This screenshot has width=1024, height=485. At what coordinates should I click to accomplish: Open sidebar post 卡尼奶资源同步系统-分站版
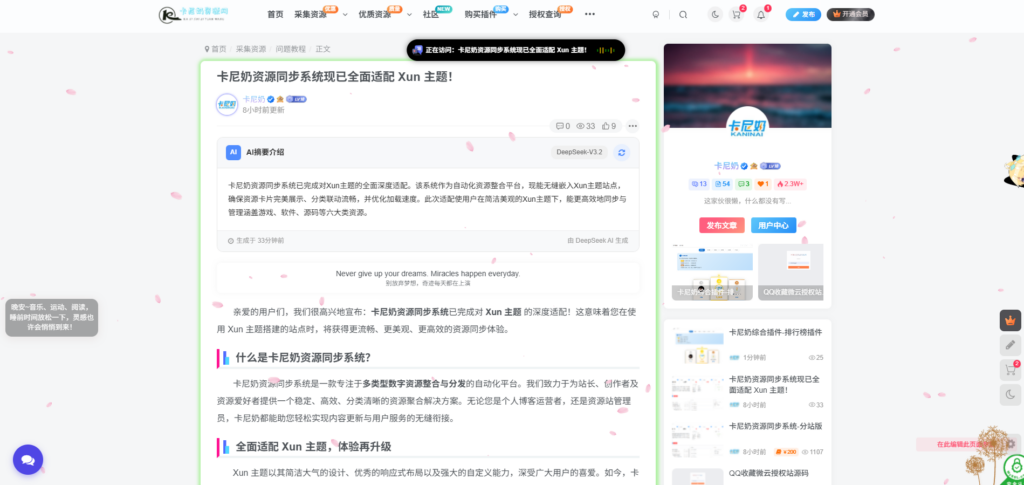(775, 426)
